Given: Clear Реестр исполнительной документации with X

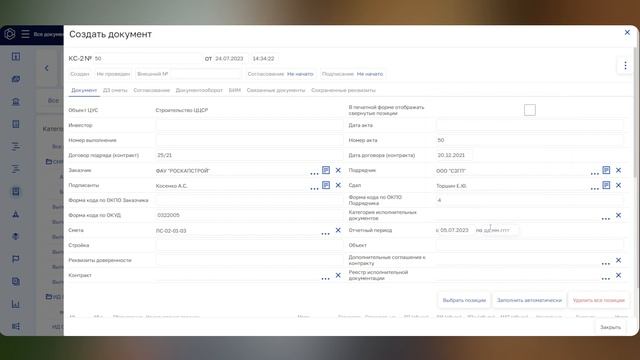Looking at the screenshot, I should tap(618, 275).
